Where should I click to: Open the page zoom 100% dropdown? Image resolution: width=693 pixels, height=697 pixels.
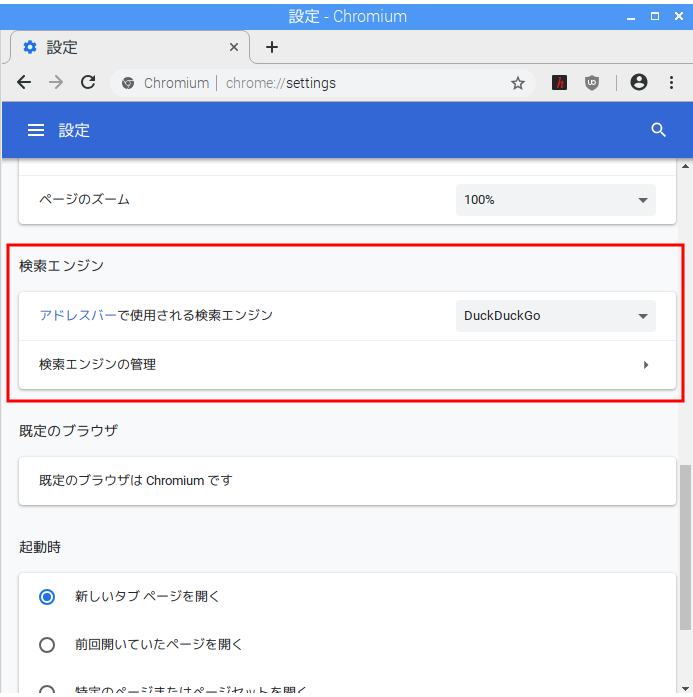point(556,200)
